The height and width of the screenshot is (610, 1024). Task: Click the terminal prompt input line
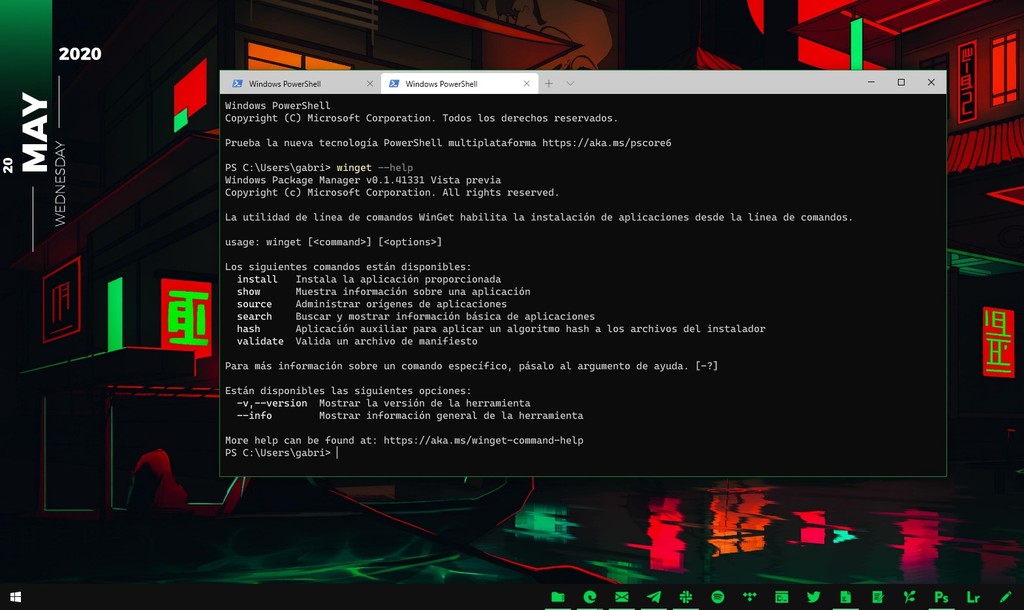(340, 452)
